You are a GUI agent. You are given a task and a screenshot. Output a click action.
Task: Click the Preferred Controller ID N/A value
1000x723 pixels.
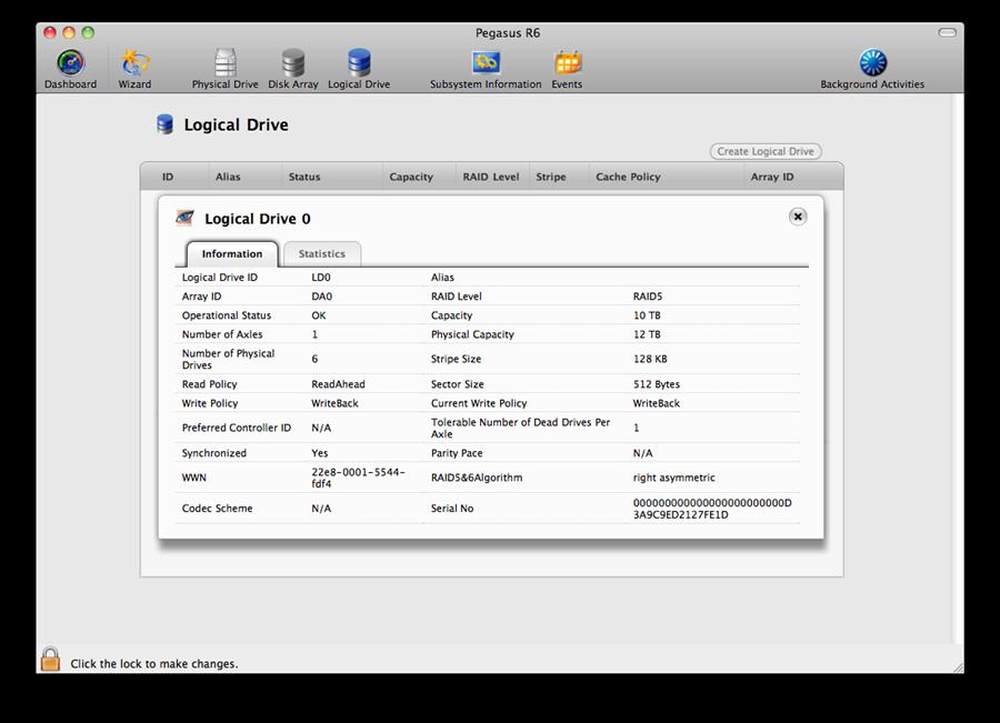pos(321,428)
